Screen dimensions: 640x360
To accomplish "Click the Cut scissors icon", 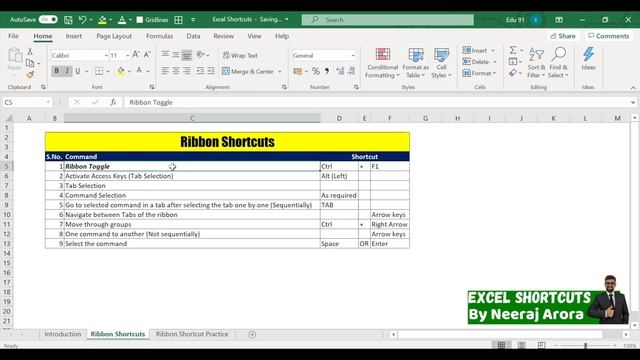I will pos(30,52).
